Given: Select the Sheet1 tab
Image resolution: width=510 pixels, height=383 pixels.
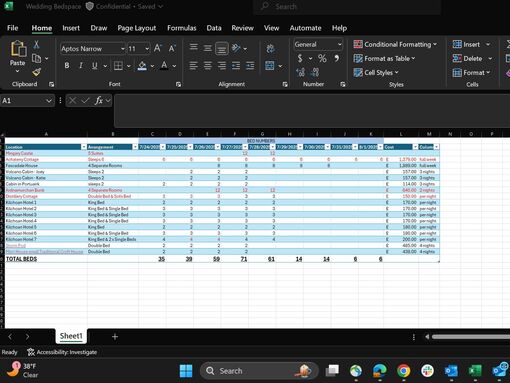Looking at the screenshot, I should coord(71,336).
